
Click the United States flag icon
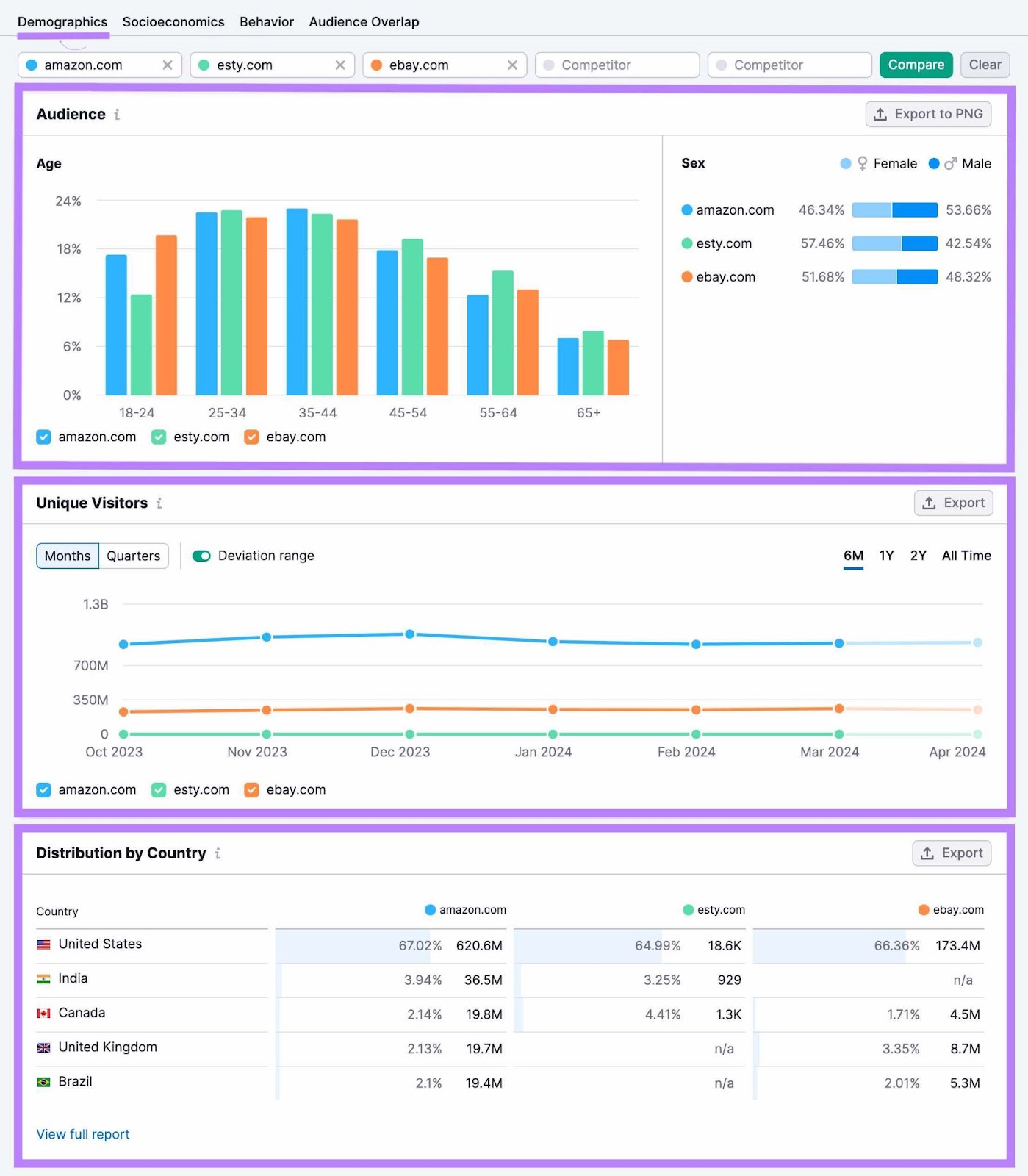pos(44,944)
